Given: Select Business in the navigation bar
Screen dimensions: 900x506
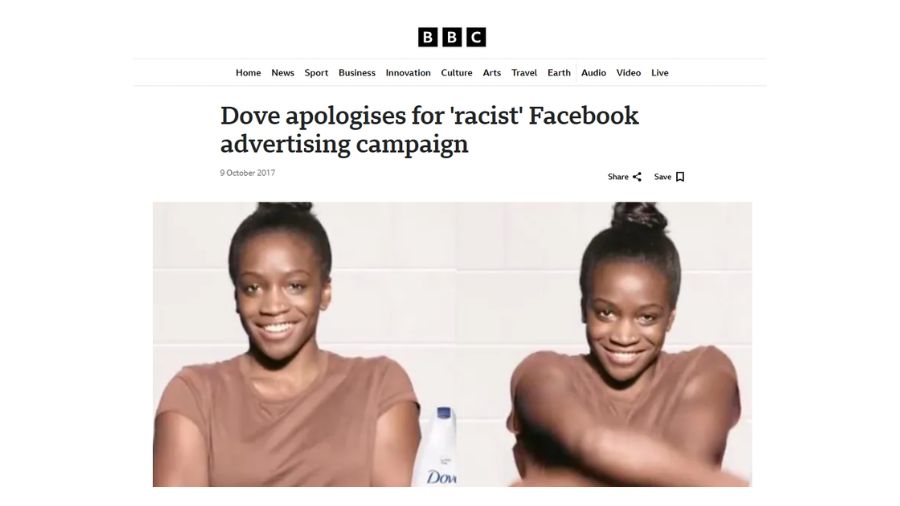Looking at the screenshot, I should 356,73.
